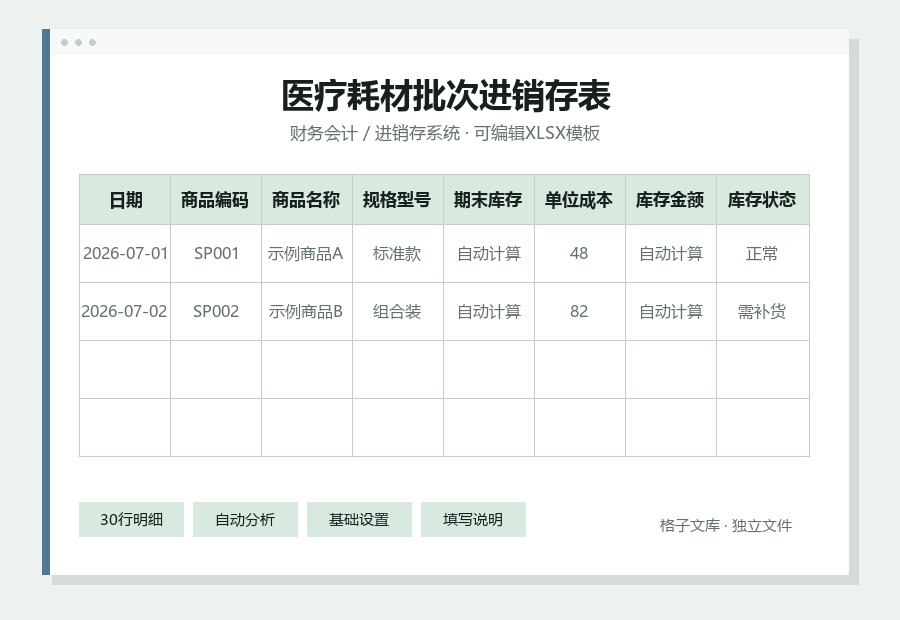Viewport: 900px width, 620px height.
Task: Click the 标准款 specification cell
Action: (398, 254)
